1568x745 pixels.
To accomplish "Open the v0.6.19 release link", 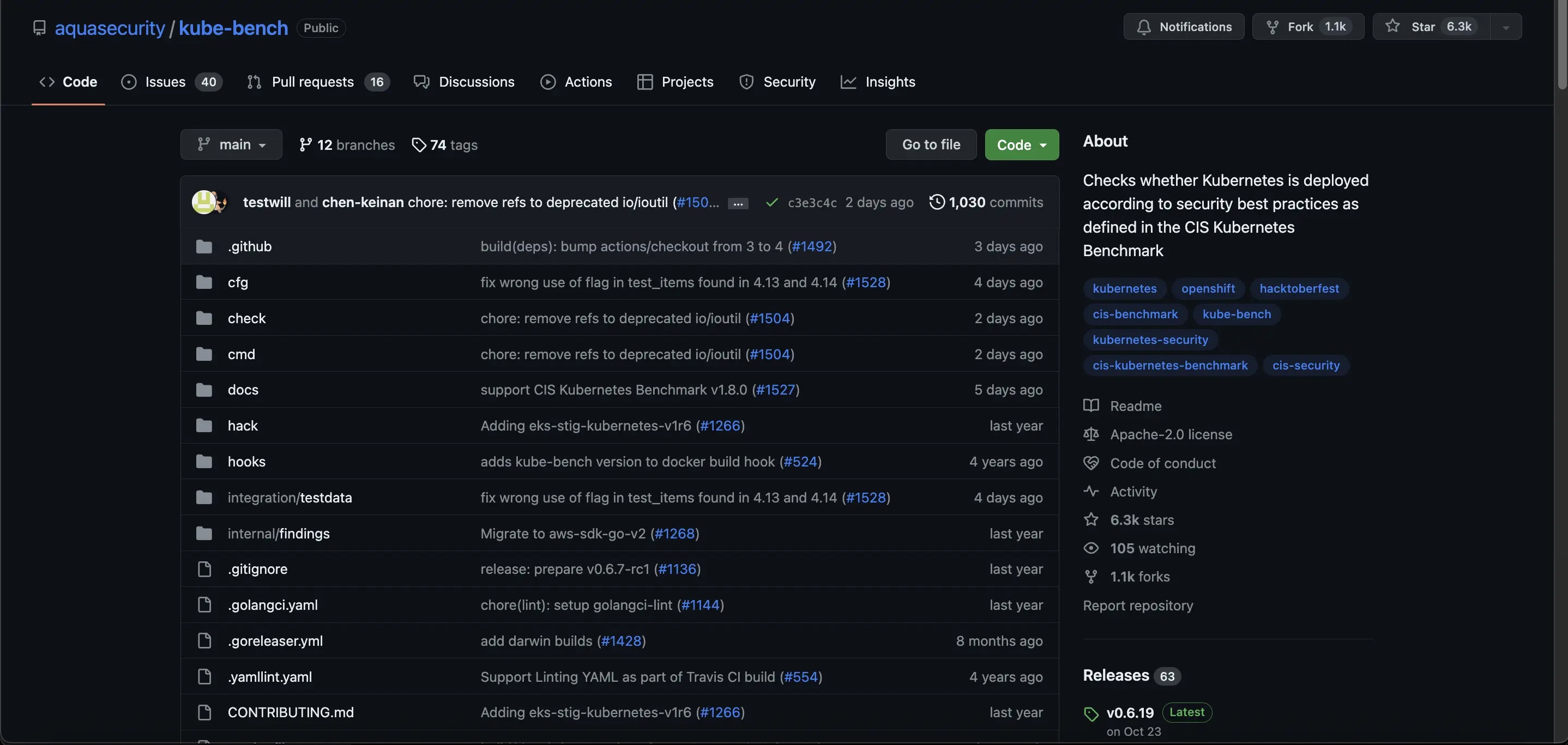I will click(x=1130, y=713).
